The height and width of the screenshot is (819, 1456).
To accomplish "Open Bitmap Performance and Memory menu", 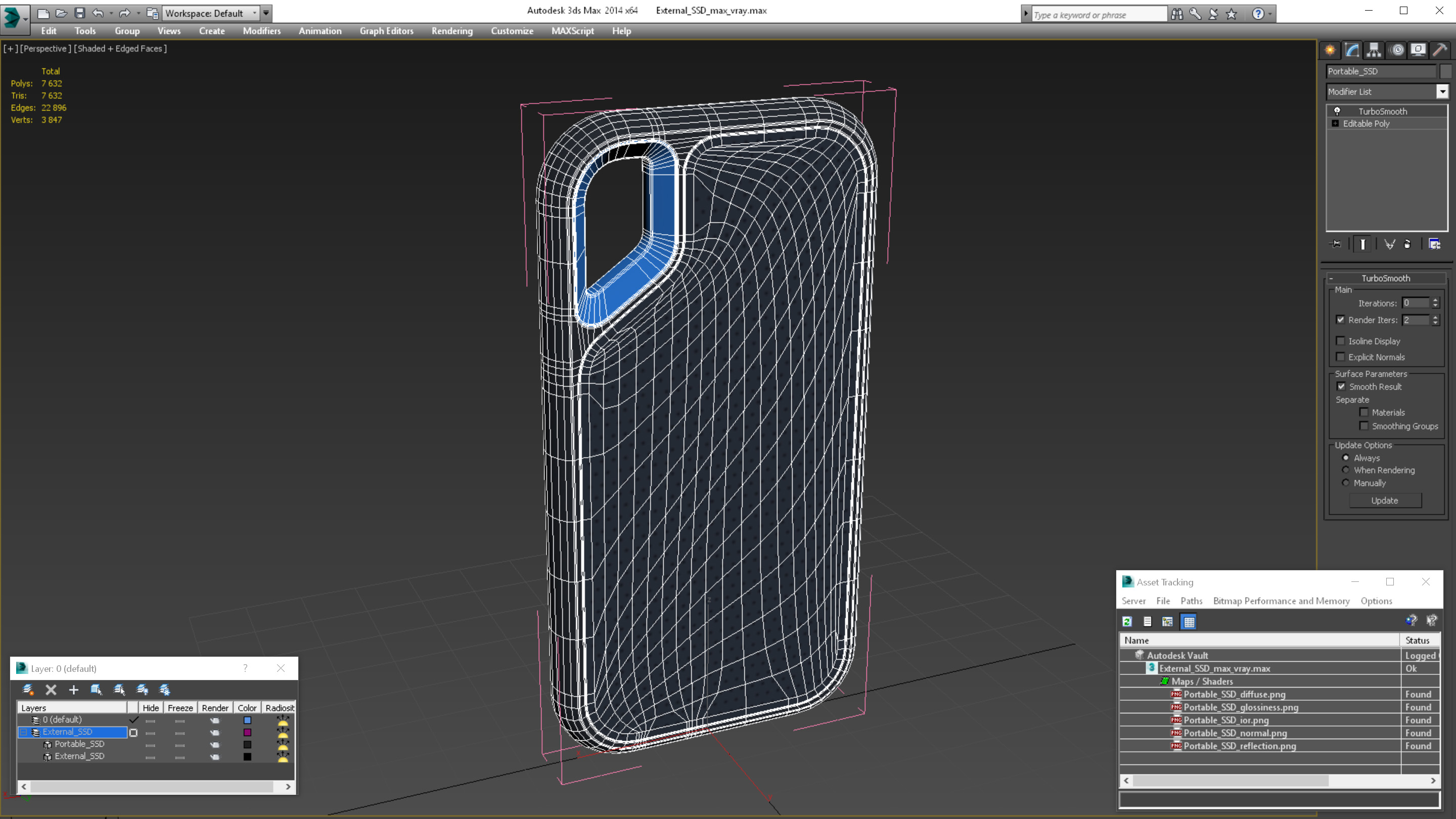I will (1282, 601).
